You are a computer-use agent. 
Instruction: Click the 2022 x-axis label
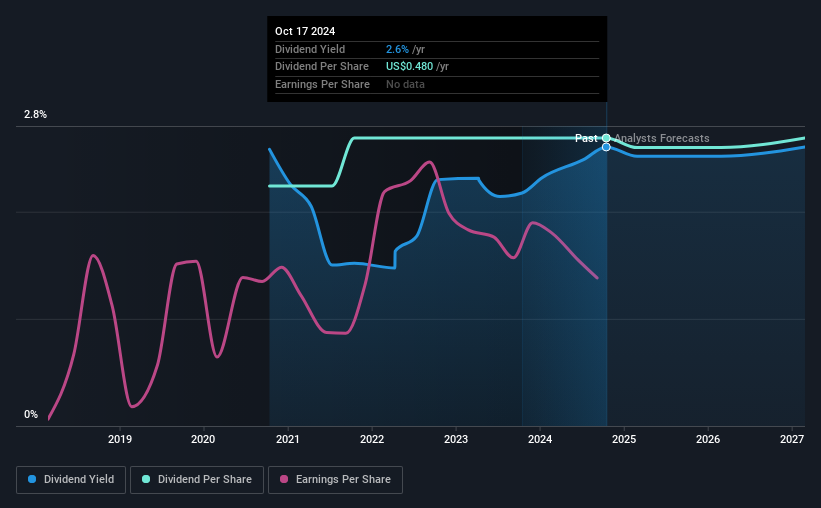coord(372,439)
